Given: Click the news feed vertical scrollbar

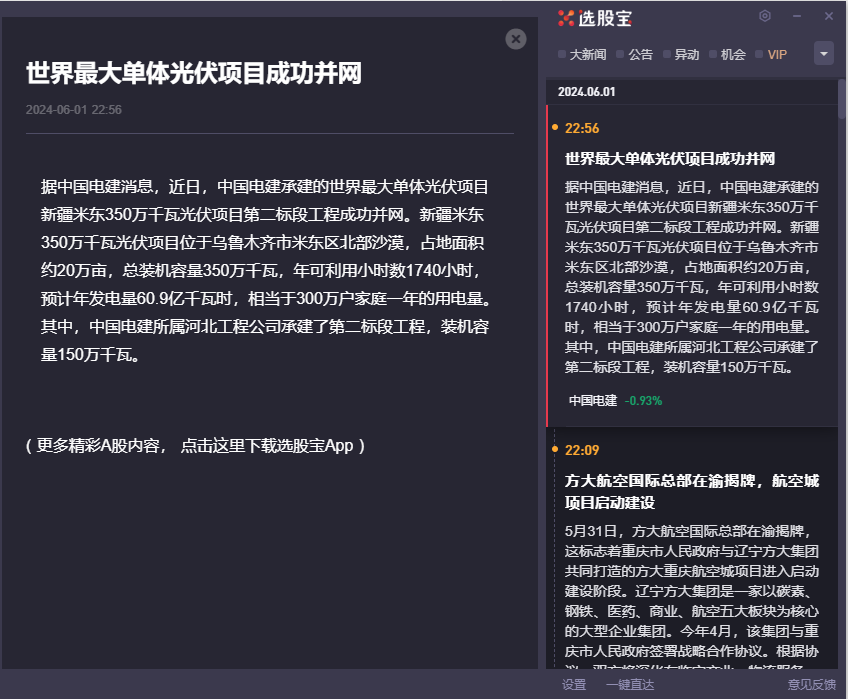Looking at the screenshot, I should (842, 100).
